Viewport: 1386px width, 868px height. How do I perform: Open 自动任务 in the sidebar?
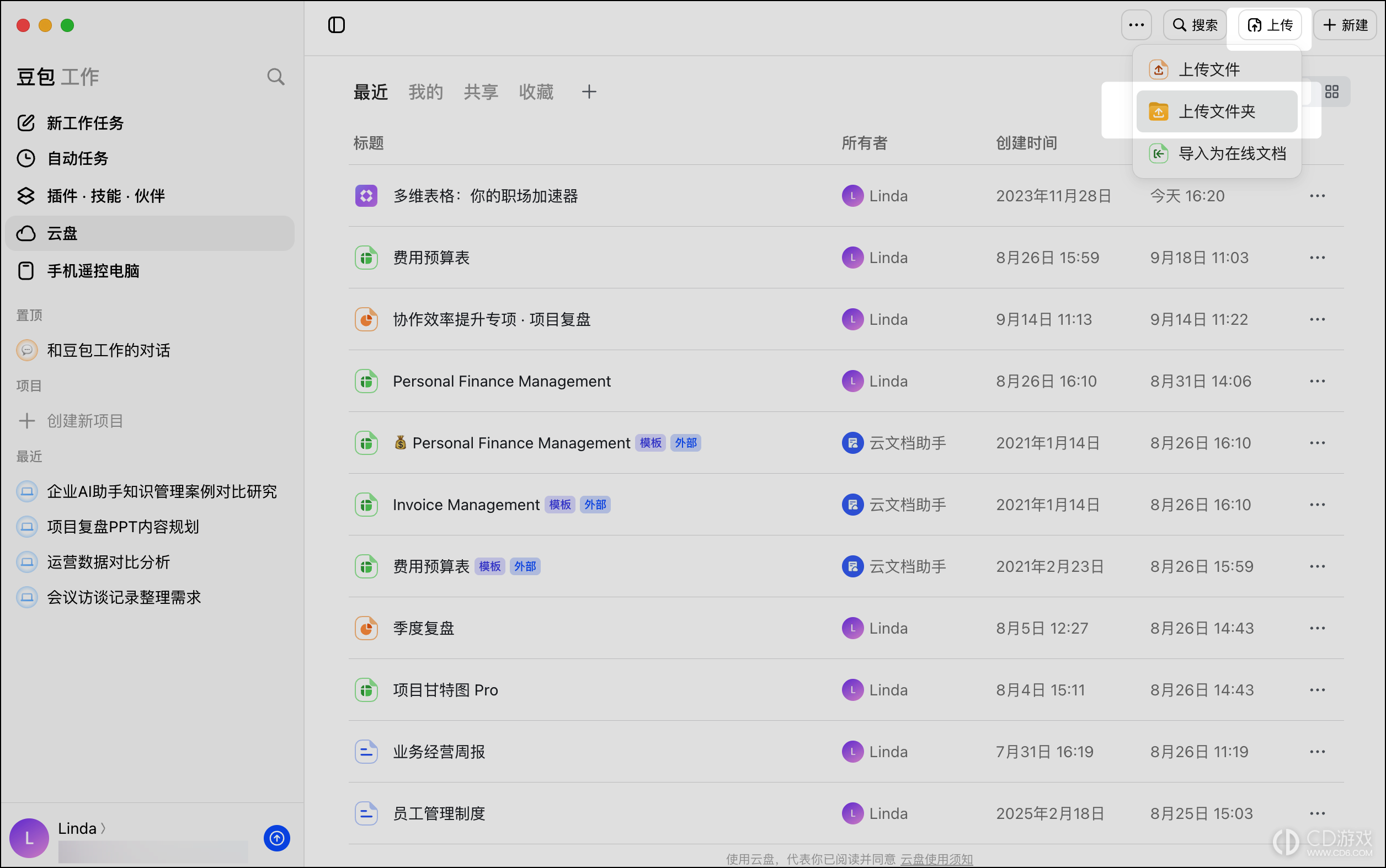150,158
